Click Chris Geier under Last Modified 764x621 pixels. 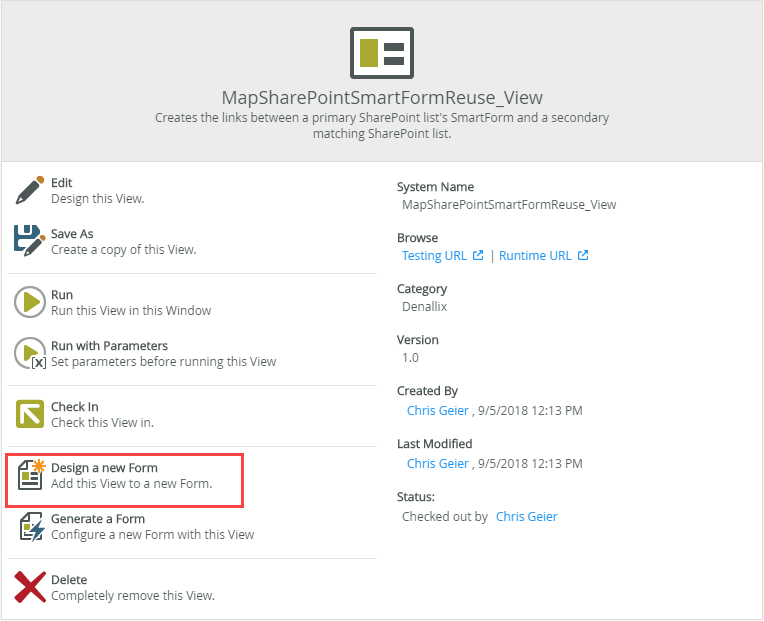[437, 463]
